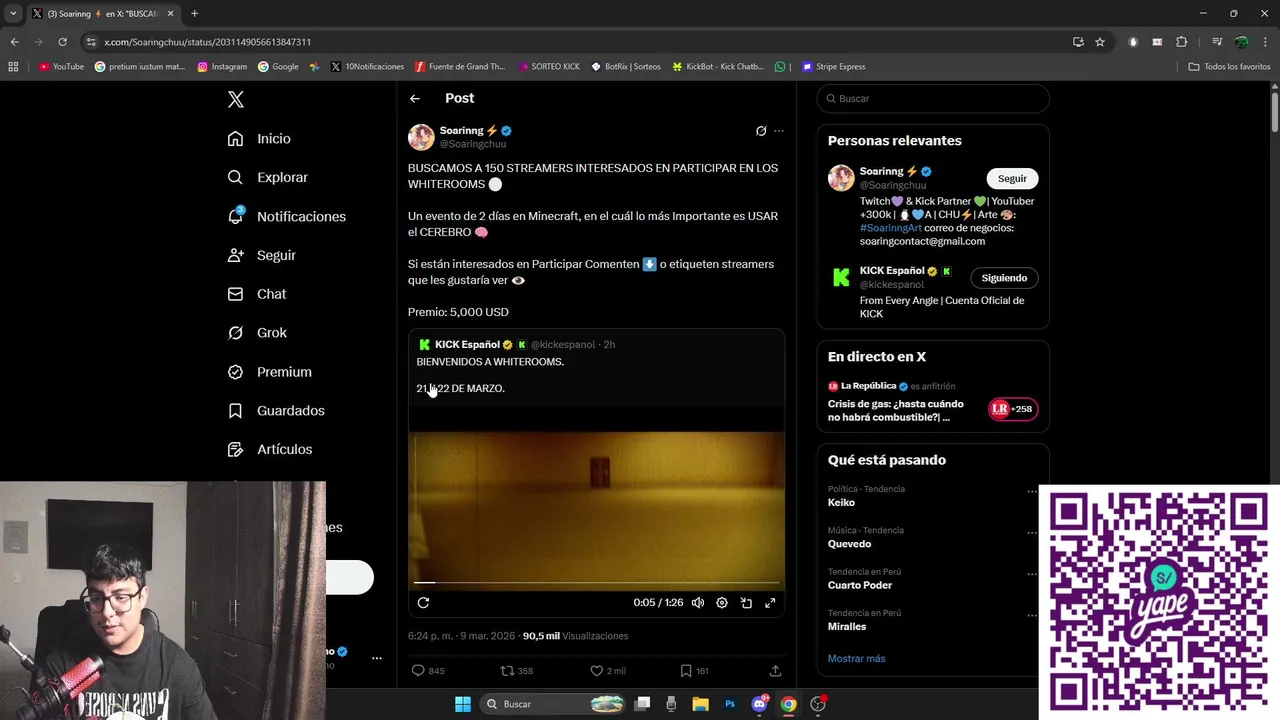1280x720 pixels.
Task: Open options for the Keiko trend
Action: [x=1032, y=491]
